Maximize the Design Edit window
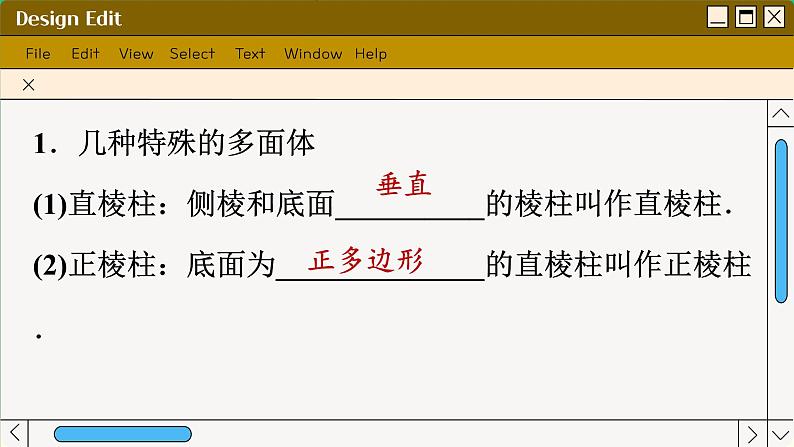Viewport: 794px width, 447px height. pyautogui.click(x=745, y=17)
